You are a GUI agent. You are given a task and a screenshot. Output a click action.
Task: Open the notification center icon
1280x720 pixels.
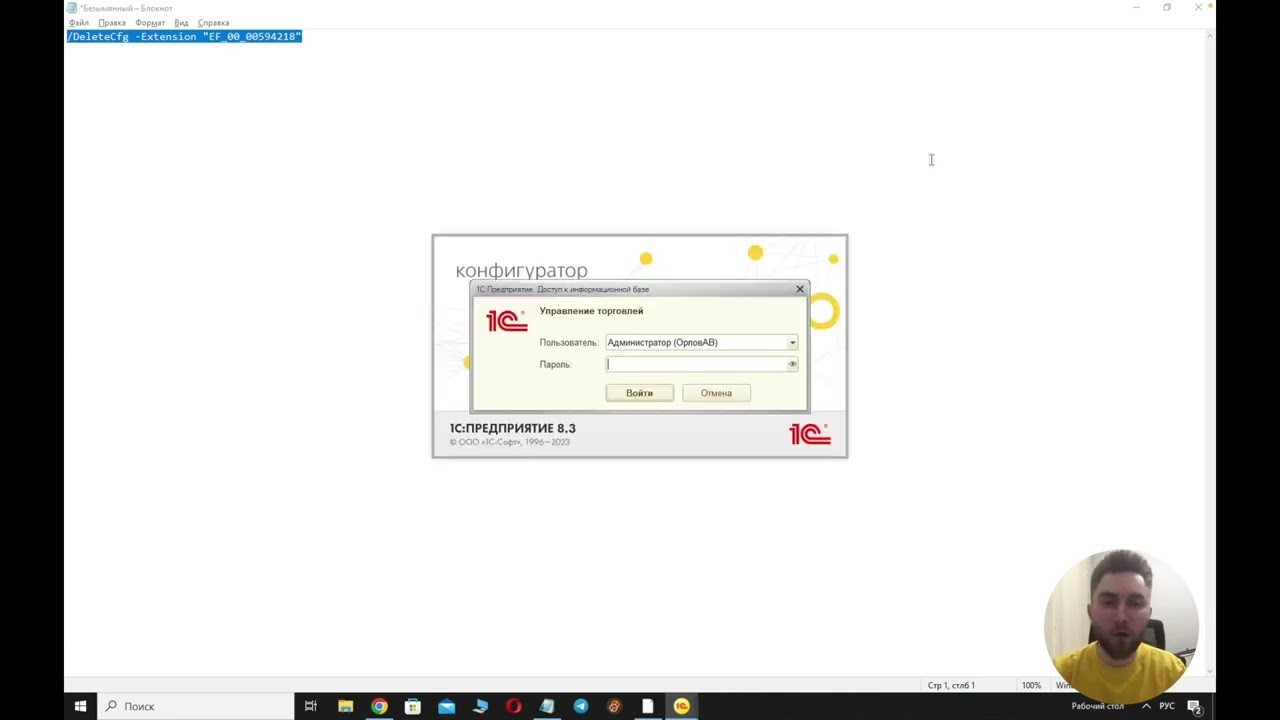point(1194,706)
